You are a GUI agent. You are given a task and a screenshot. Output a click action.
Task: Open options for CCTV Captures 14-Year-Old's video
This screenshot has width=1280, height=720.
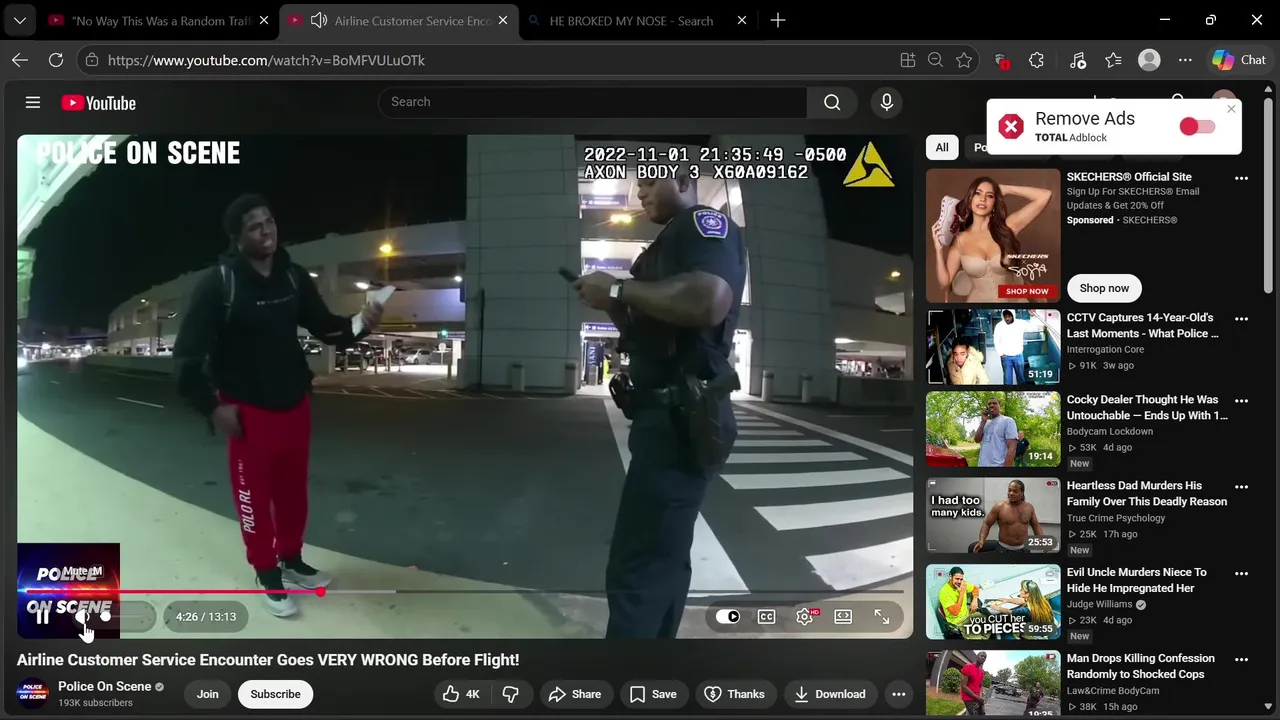[1242, 319]
